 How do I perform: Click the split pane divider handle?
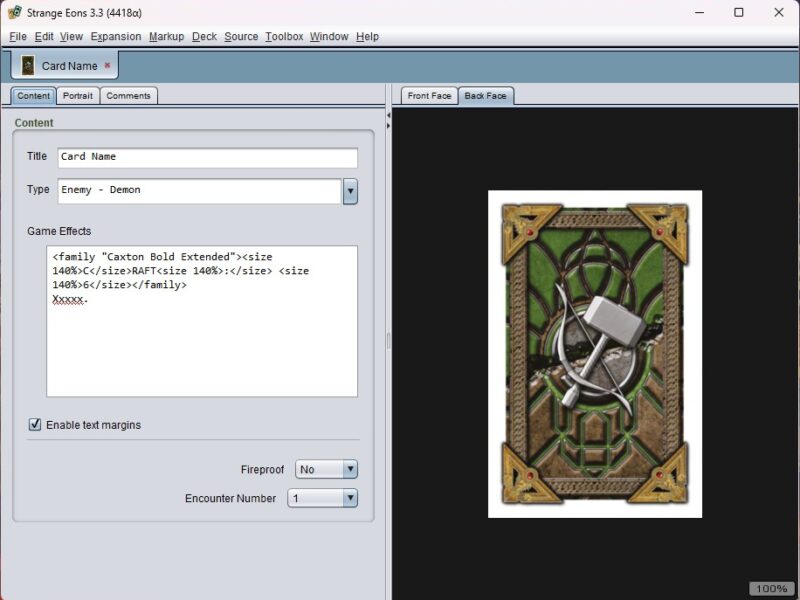pos(388,340)
